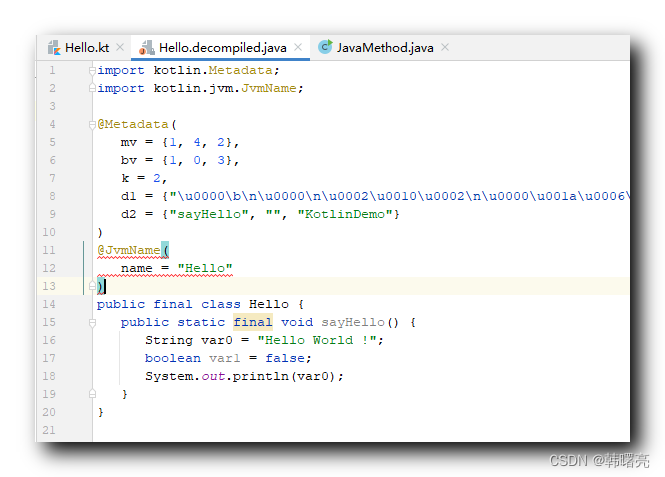Click the @Metadata annotation text
665x477 pixels.
(x=133, y=124)
